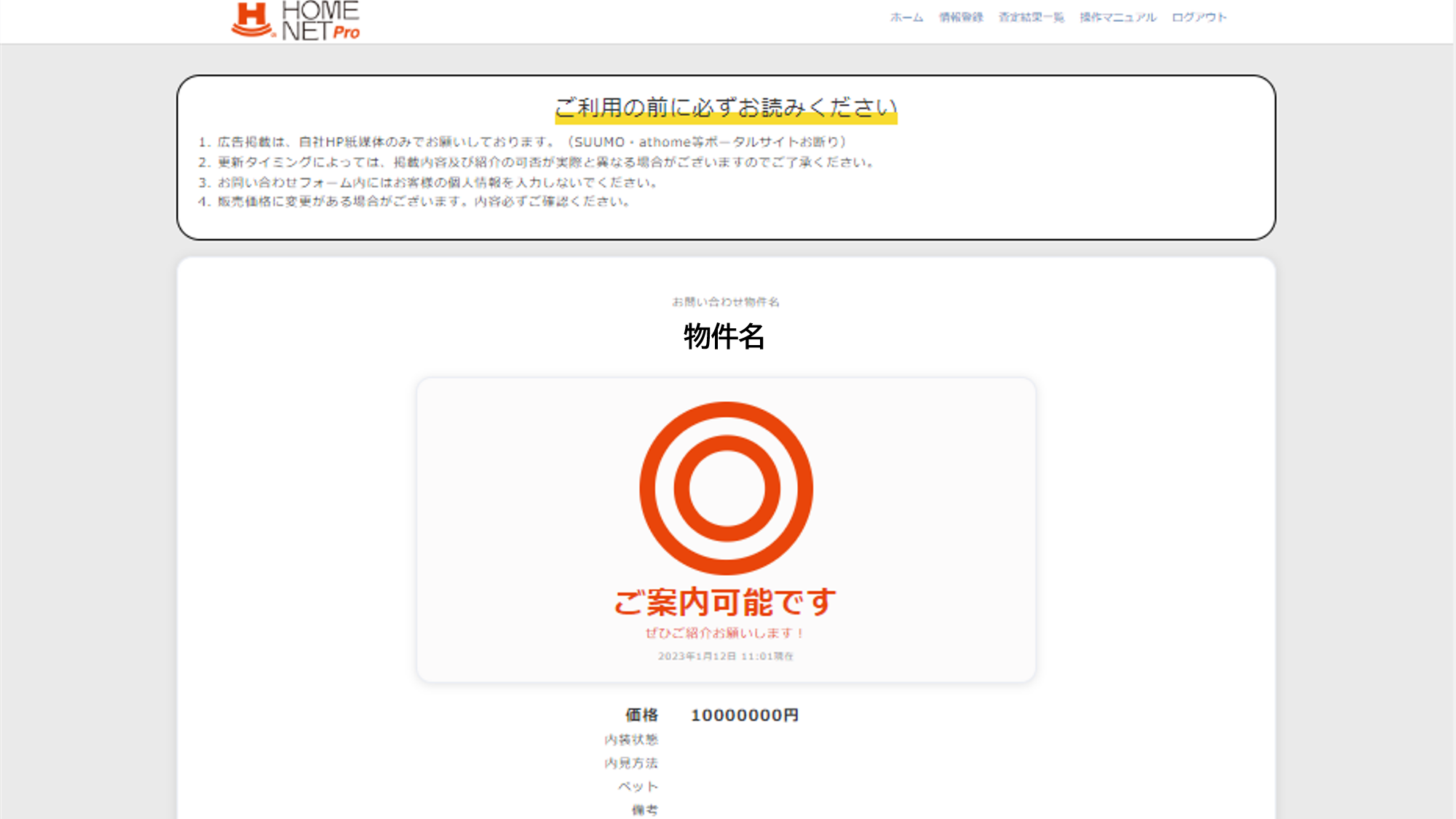Viewport: 1456px width, 819px height.
Task: Open the 操作マニュアル link
Action: point(1117,17)
